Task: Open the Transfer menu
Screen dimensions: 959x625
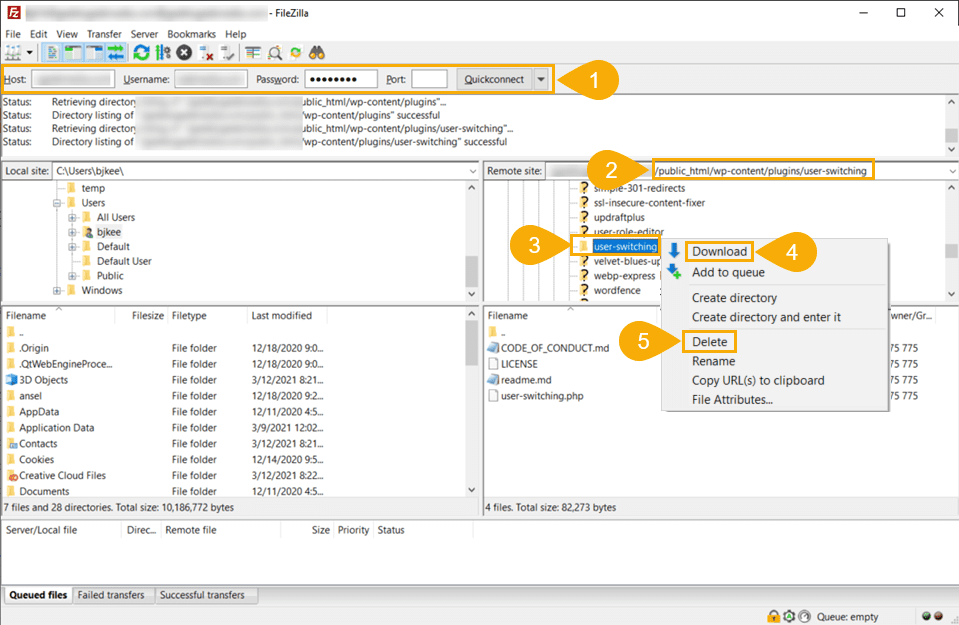Action: point(104,33)
